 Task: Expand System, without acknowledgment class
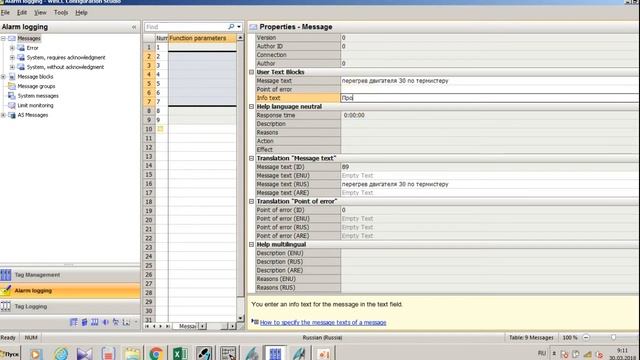12,67
